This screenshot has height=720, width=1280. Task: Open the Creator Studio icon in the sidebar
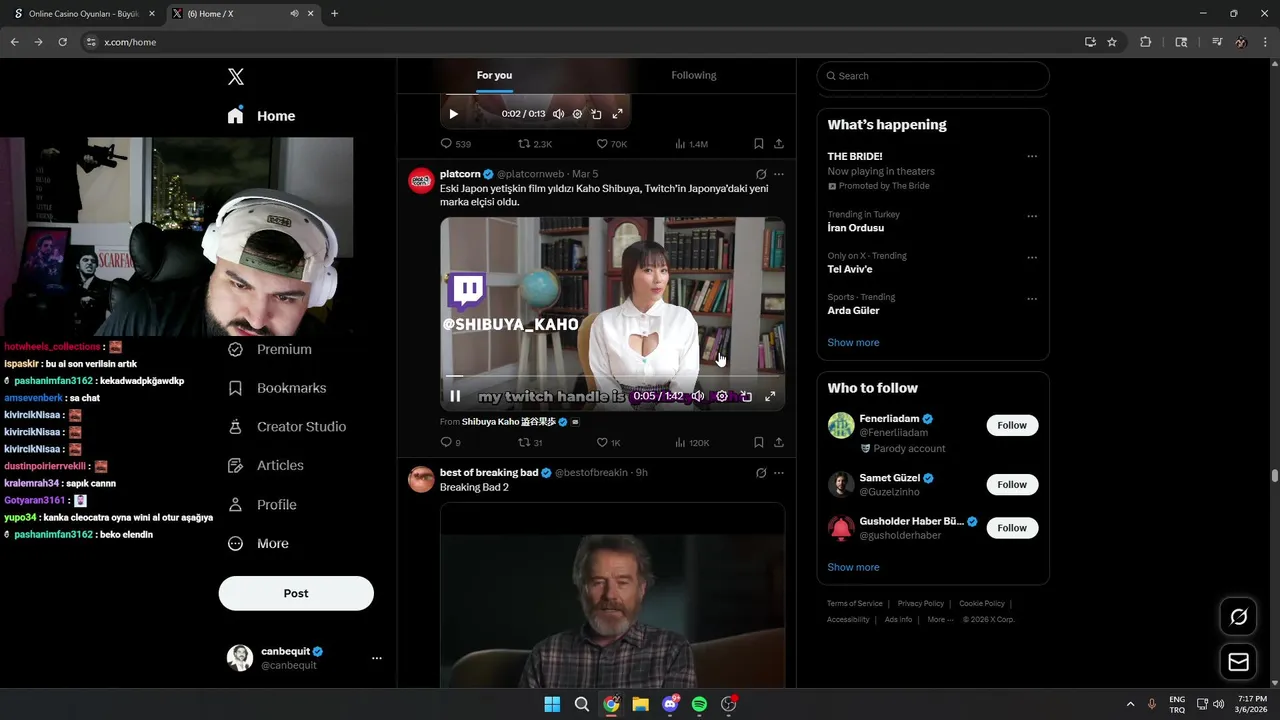click(236, 427)
